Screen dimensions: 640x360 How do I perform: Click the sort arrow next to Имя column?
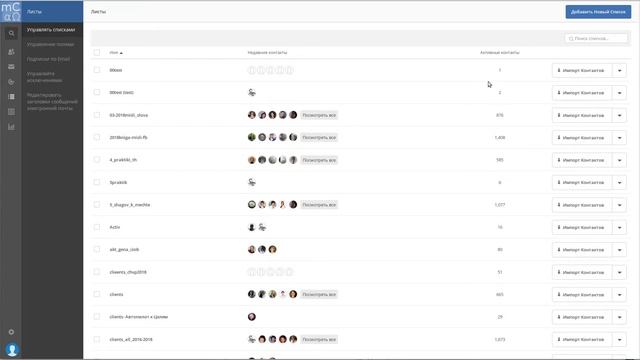pyautogui.click(x=121, y=53)
